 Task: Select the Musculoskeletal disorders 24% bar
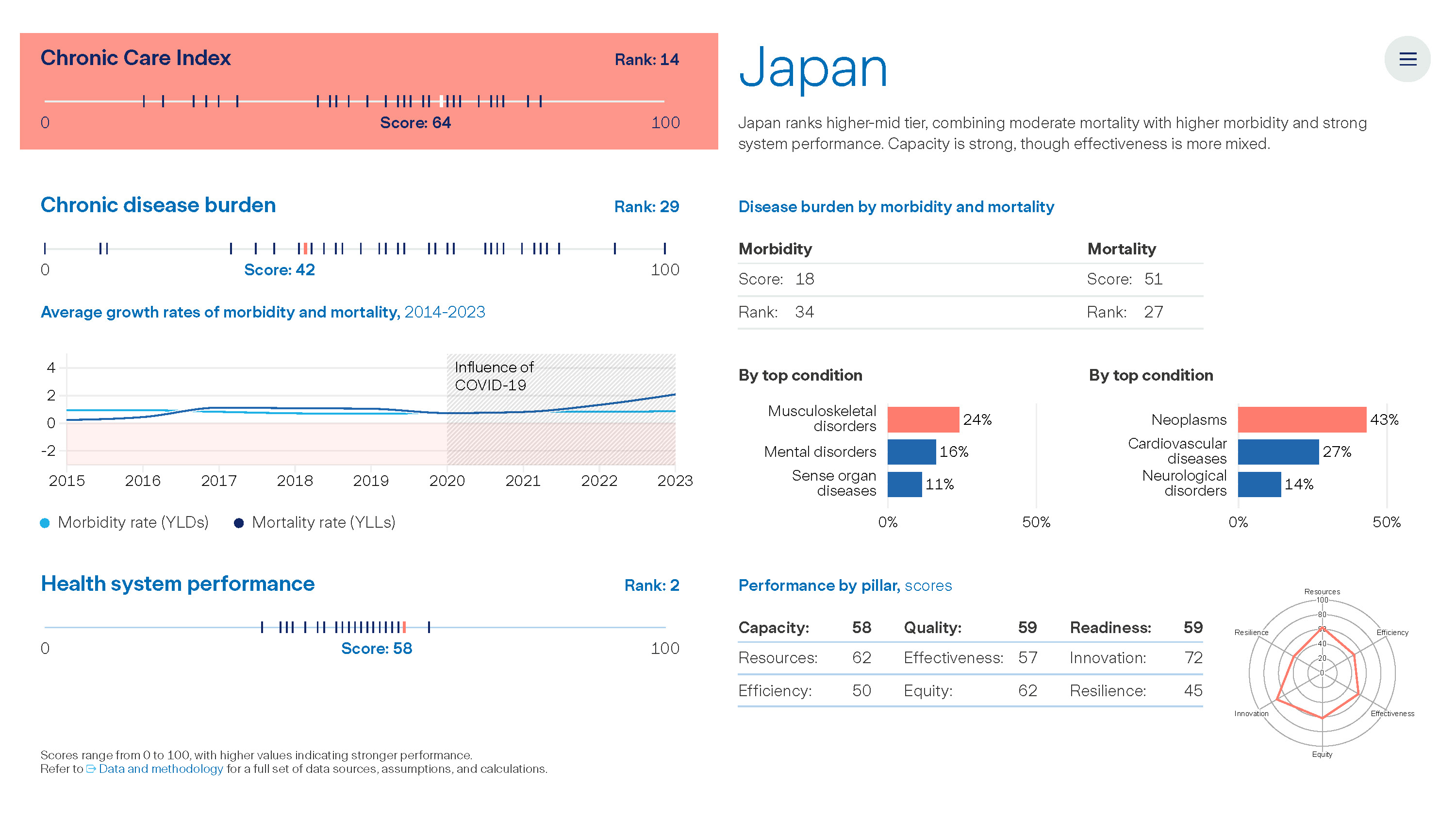click(923, 419)
